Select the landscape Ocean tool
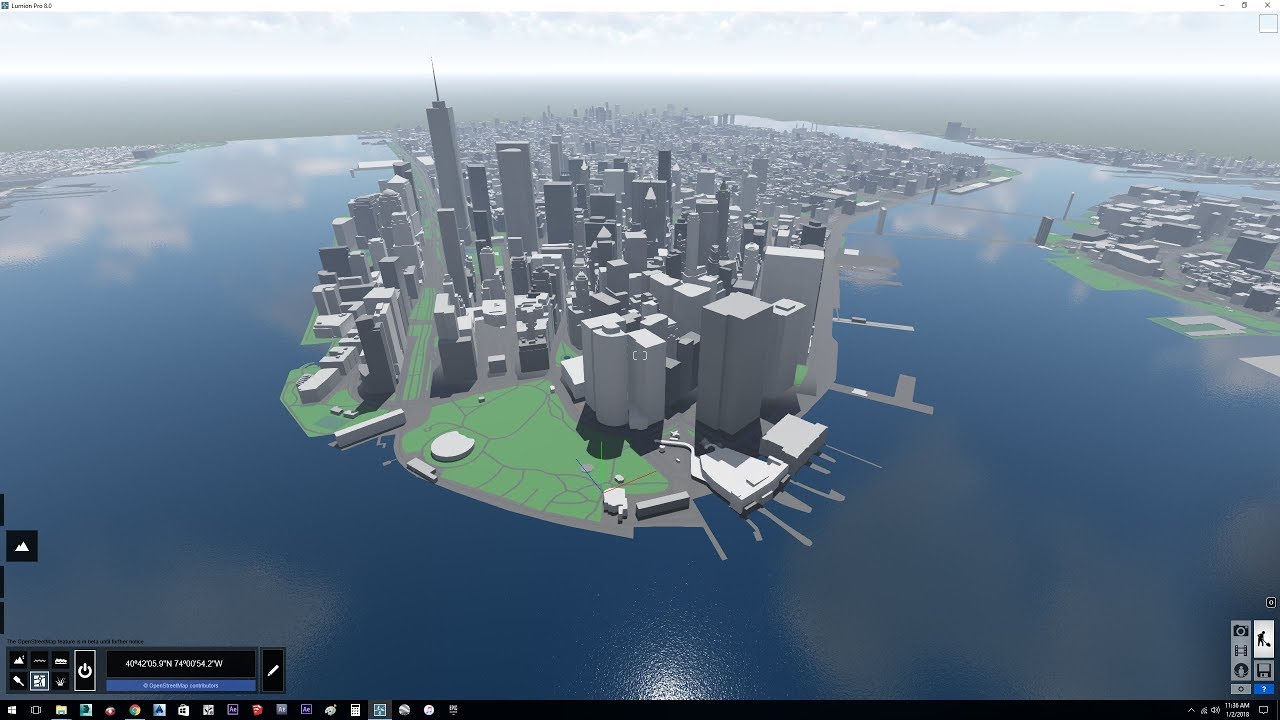1280x720 pixels. (x=61, y=660)
